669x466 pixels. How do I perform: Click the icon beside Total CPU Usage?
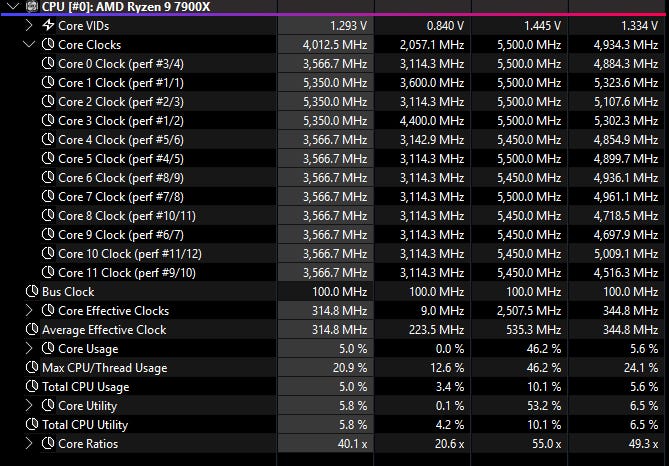point(32,386)
